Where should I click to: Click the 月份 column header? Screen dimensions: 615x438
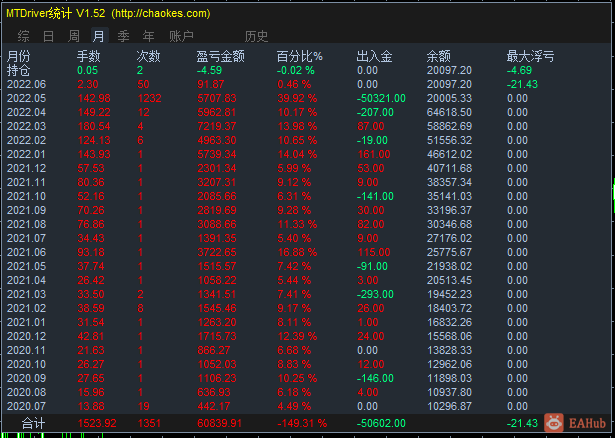[x=18, y=56]
